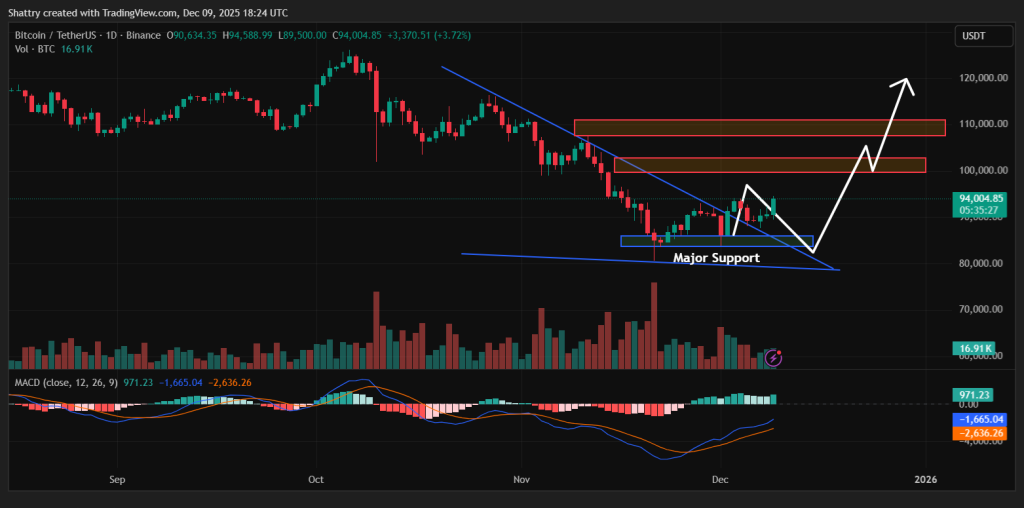The height and width of the screenshot is (508, 1024).
Task: Click the Sep label on time axis
Action: [117, 480]
